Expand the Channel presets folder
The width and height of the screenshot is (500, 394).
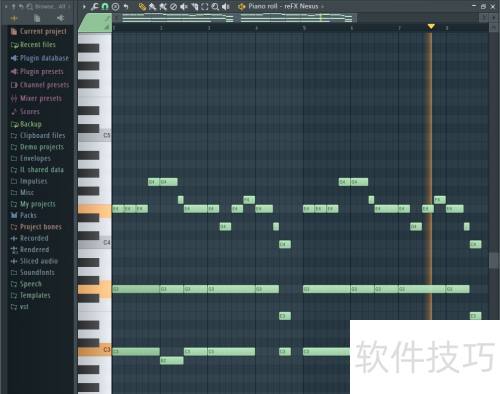point(40,85)
